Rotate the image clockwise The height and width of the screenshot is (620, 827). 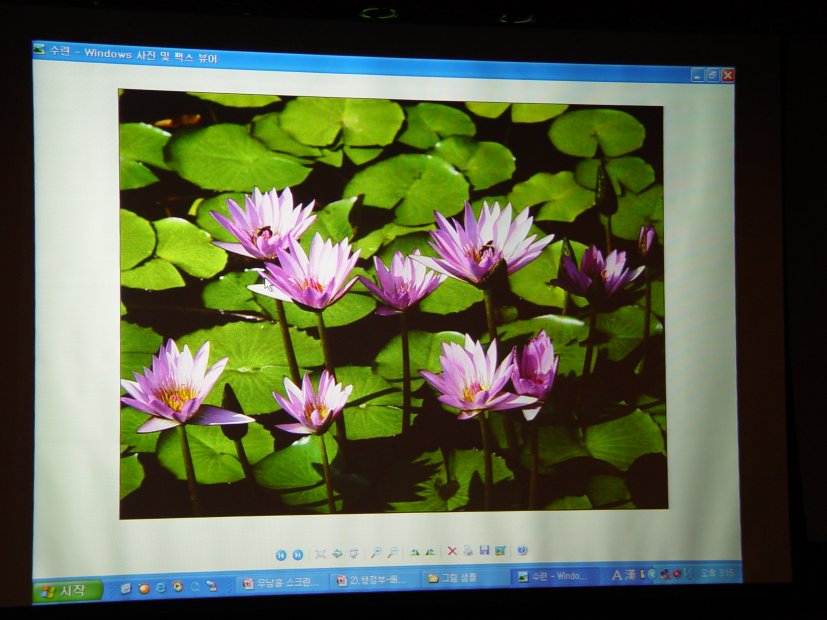coord(415,552)
